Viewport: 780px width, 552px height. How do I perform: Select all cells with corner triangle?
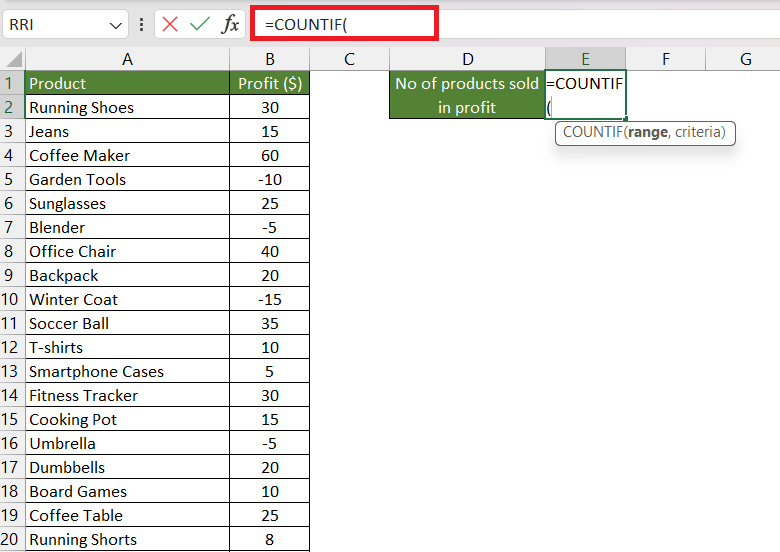pos(13,59)
